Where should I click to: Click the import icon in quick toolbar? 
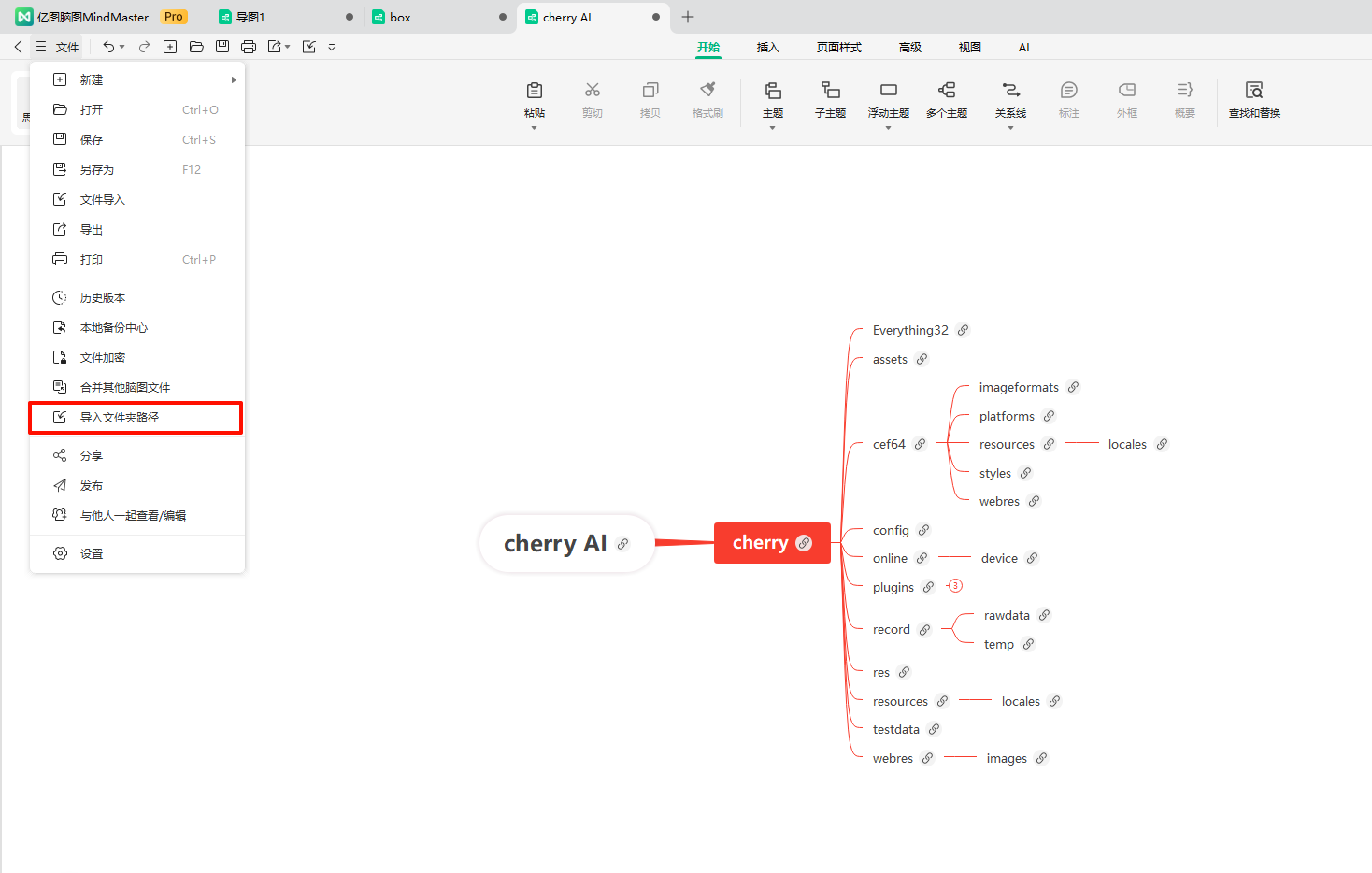coord(309,47)
